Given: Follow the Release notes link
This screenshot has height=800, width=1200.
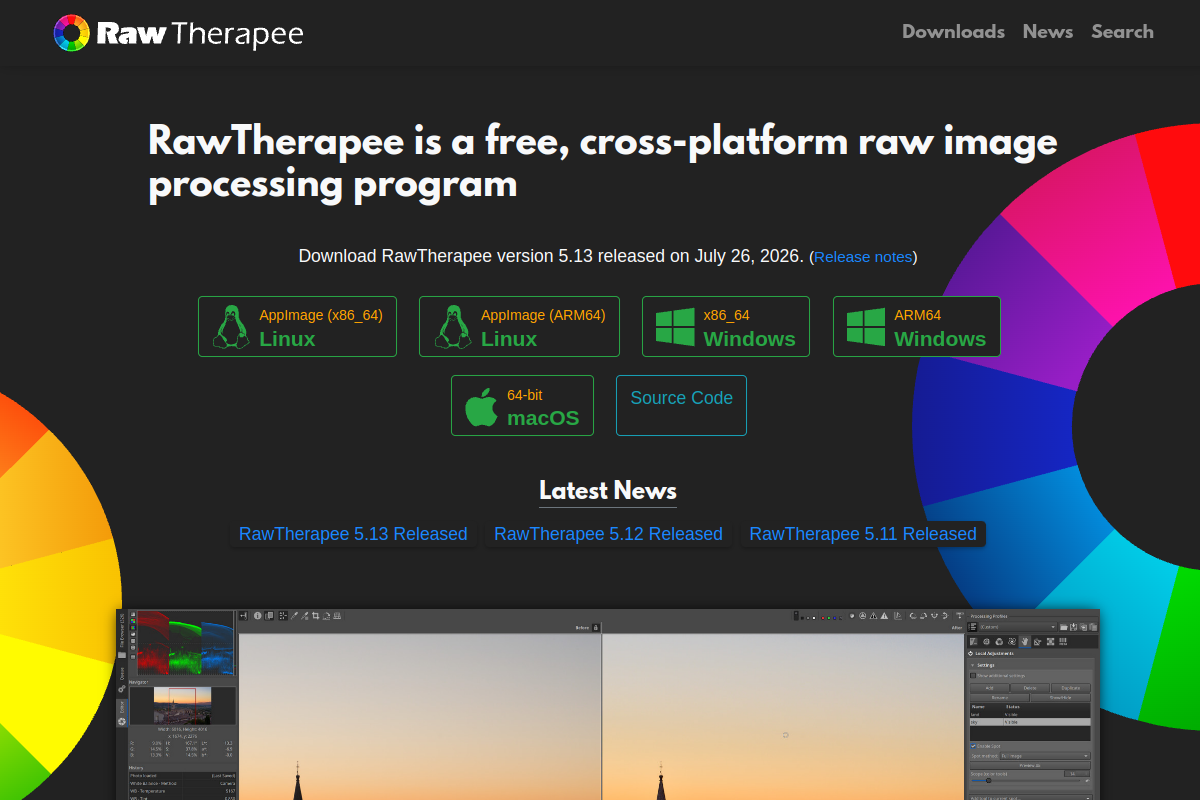Looking at the screenshot, I should [x=863, y=257].
